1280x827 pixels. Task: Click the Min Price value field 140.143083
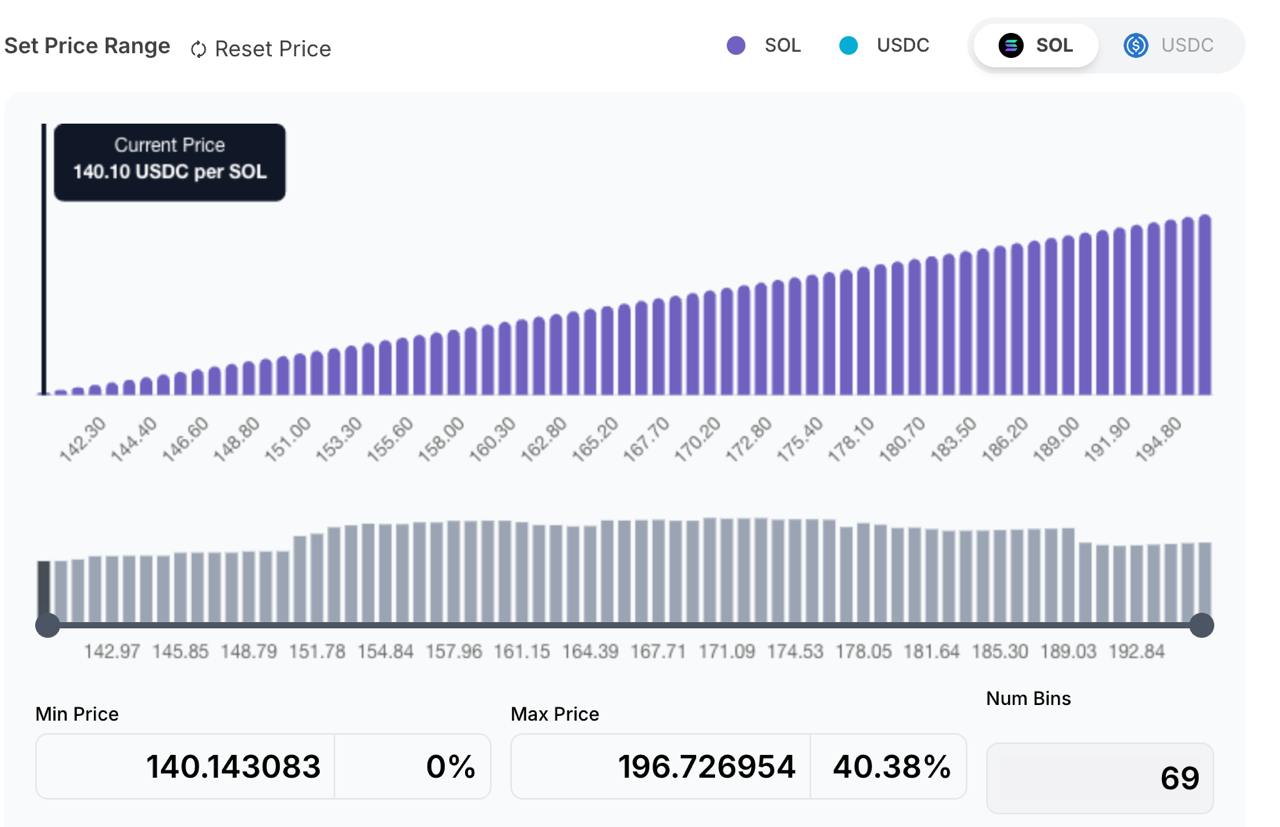click(x=185, y=766)
